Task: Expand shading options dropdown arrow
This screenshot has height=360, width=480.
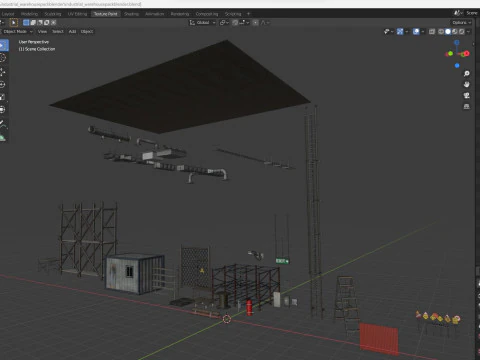Action: [468, 32]
